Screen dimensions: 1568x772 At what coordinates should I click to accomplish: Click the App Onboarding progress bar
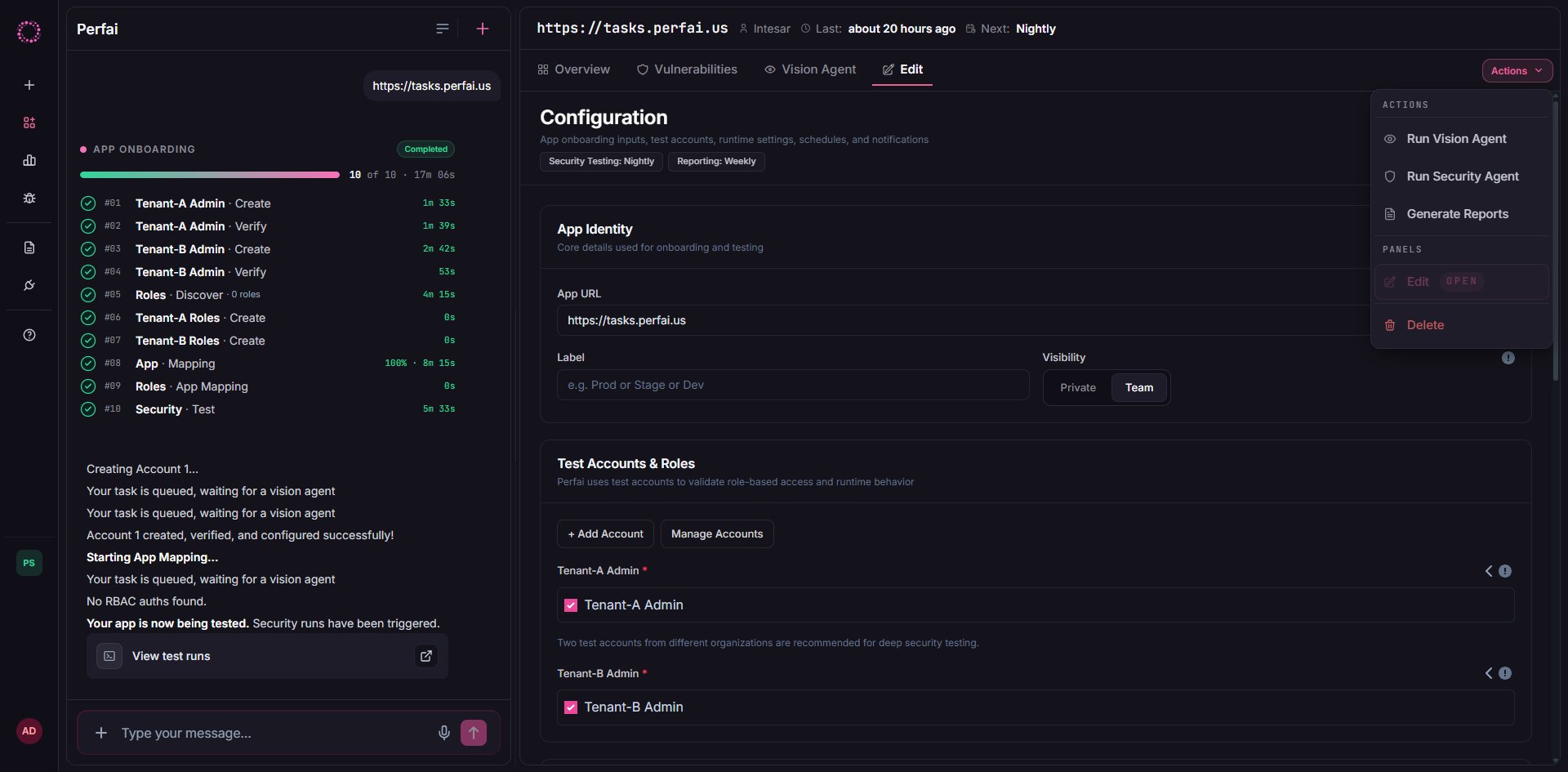pyautogui.click(x=210, y=175)
